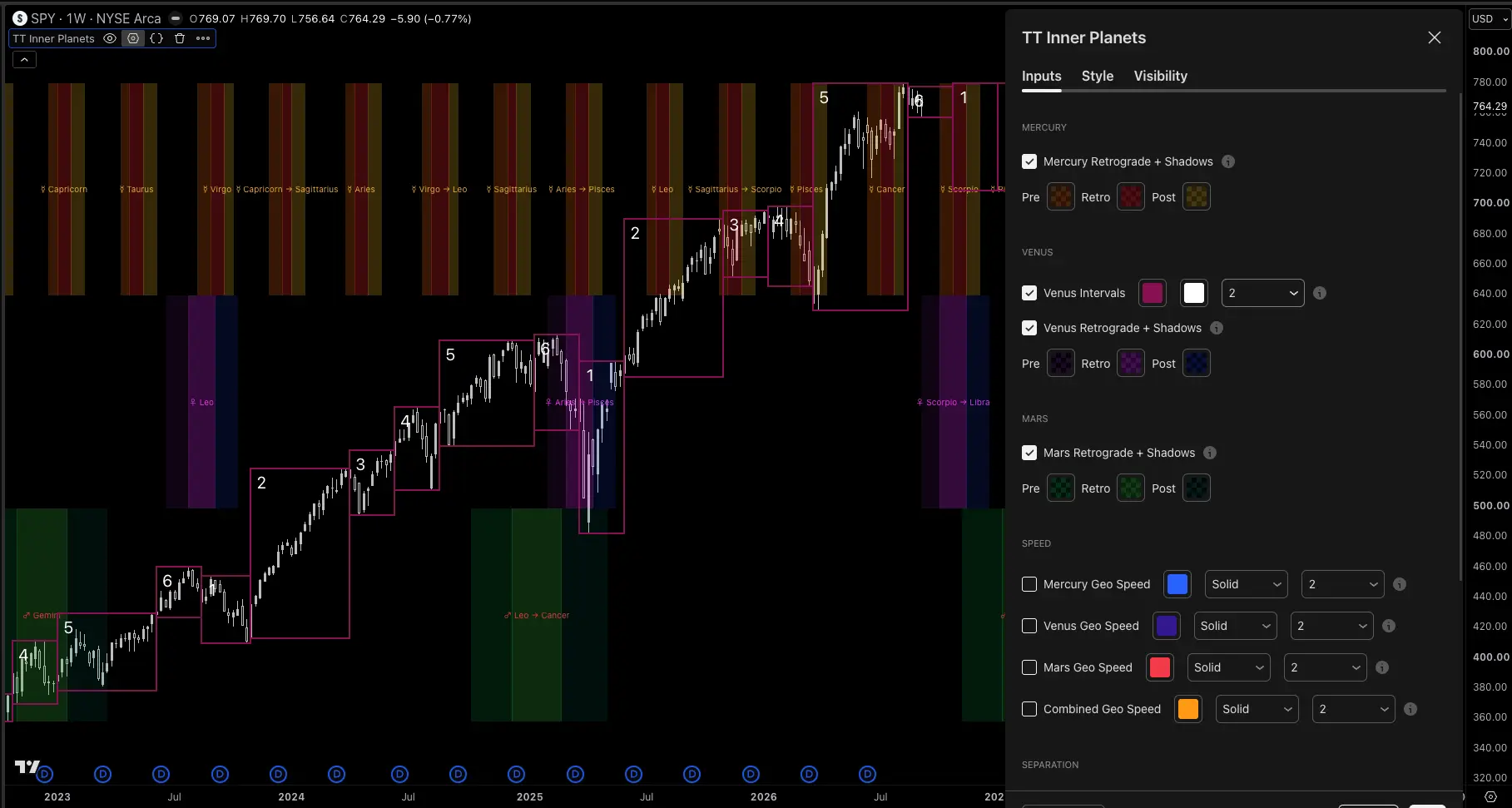The width and height of the screenshot is (1512, 808).
Task: Show info icon on Venus Geo Speed row
Action: (1389, 626)
